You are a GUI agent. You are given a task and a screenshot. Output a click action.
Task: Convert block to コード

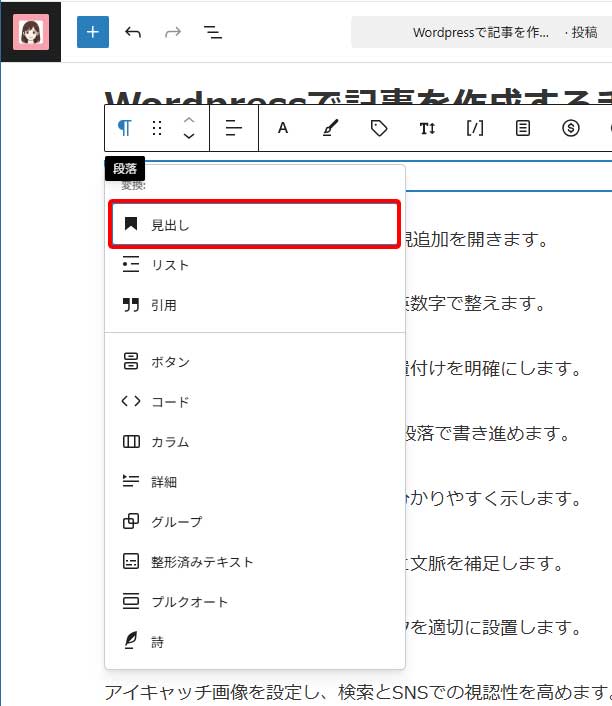coord(254,402)
